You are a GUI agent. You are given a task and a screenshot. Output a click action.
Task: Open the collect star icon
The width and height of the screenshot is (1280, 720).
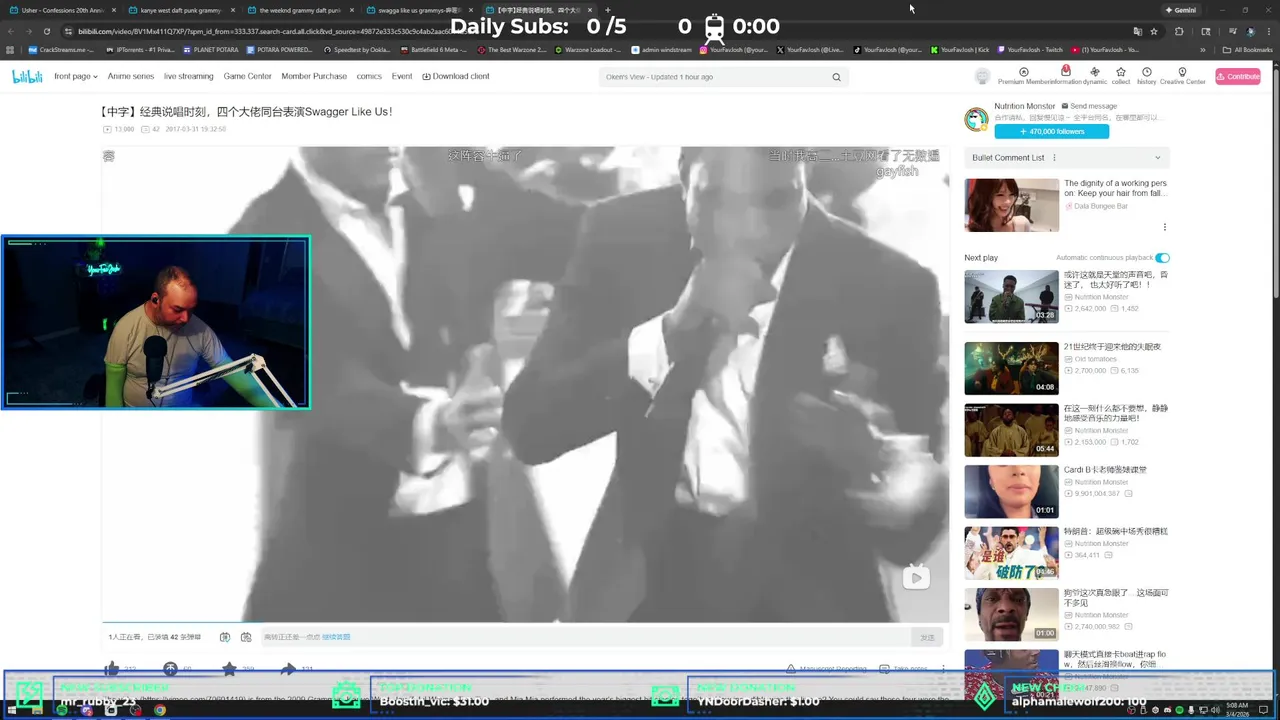point(1121,72)
